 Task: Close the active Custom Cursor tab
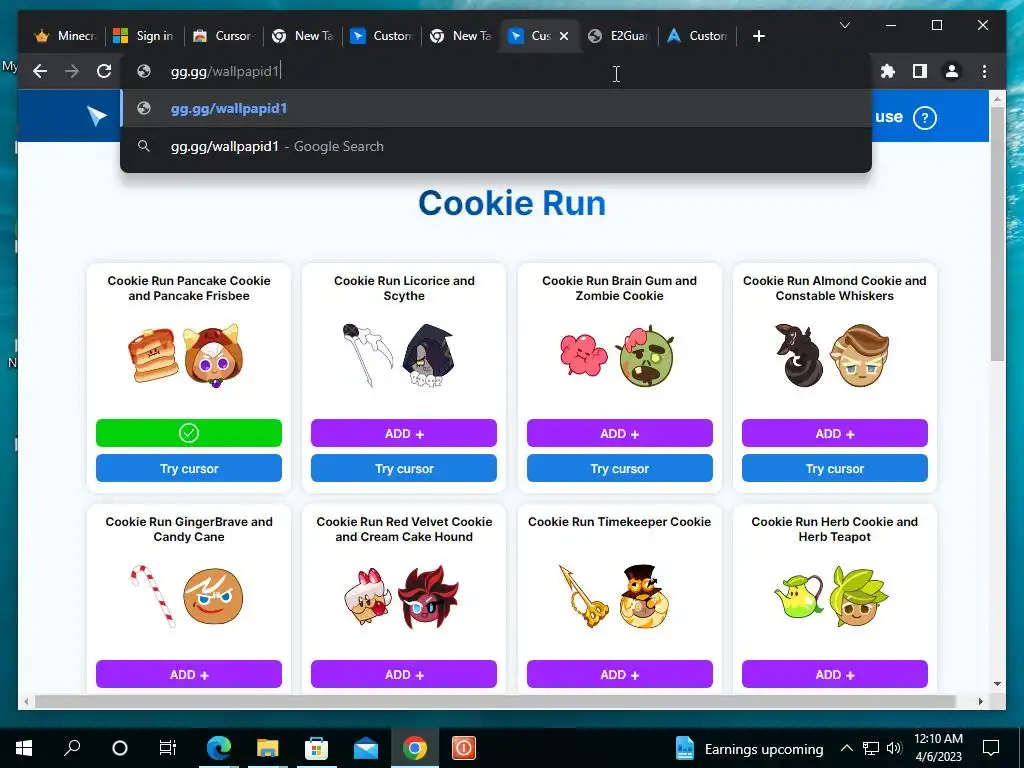coord(564,37)
